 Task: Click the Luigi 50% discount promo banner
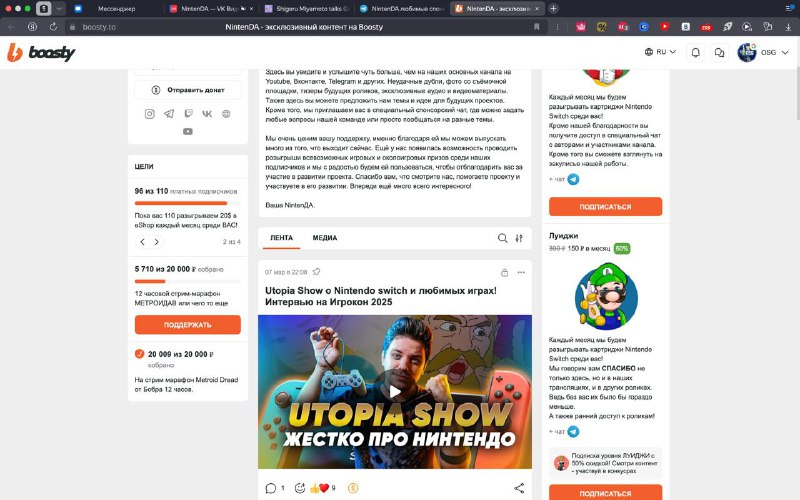606,463
